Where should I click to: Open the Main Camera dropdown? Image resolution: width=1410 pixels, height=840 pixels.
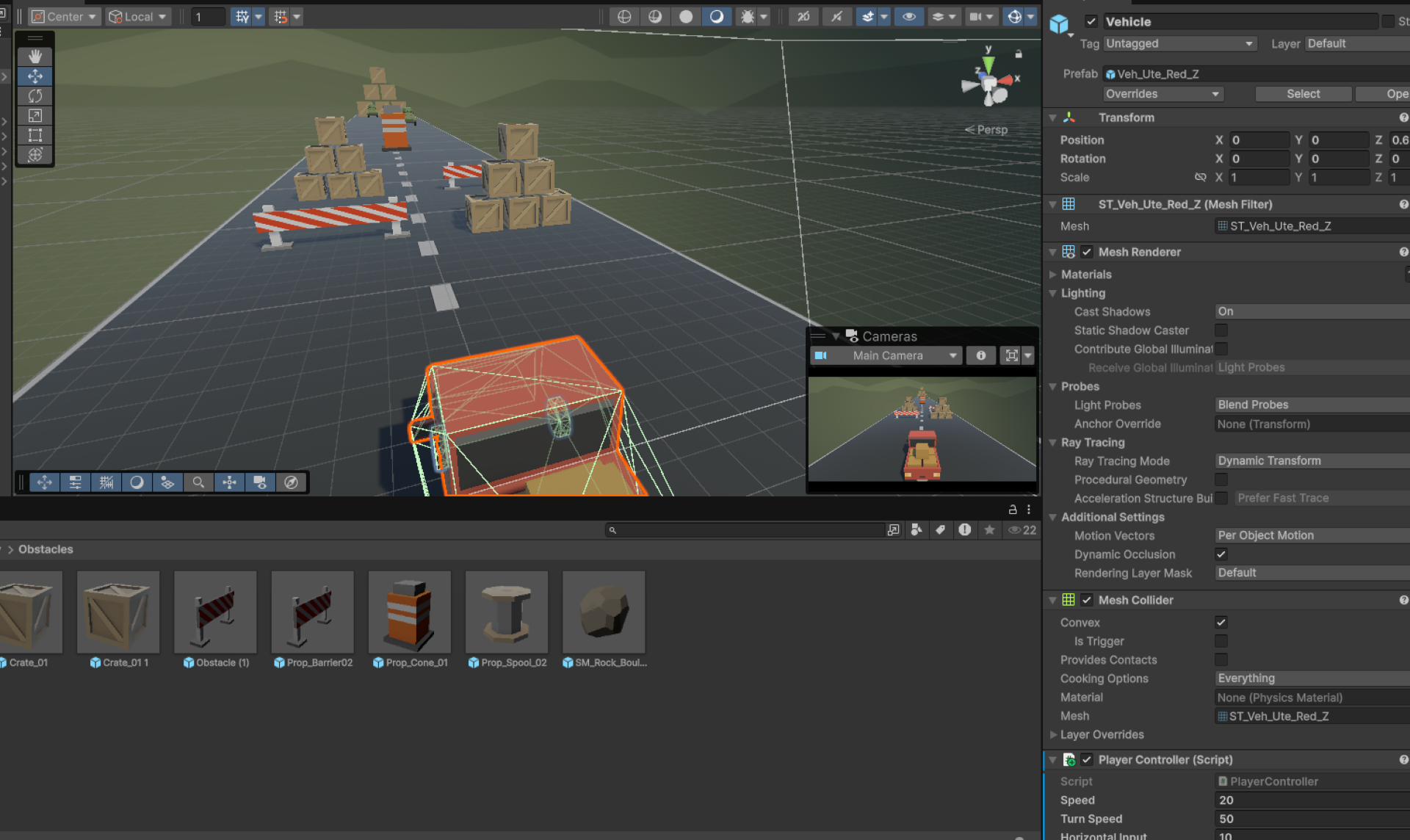pos(887,355)
